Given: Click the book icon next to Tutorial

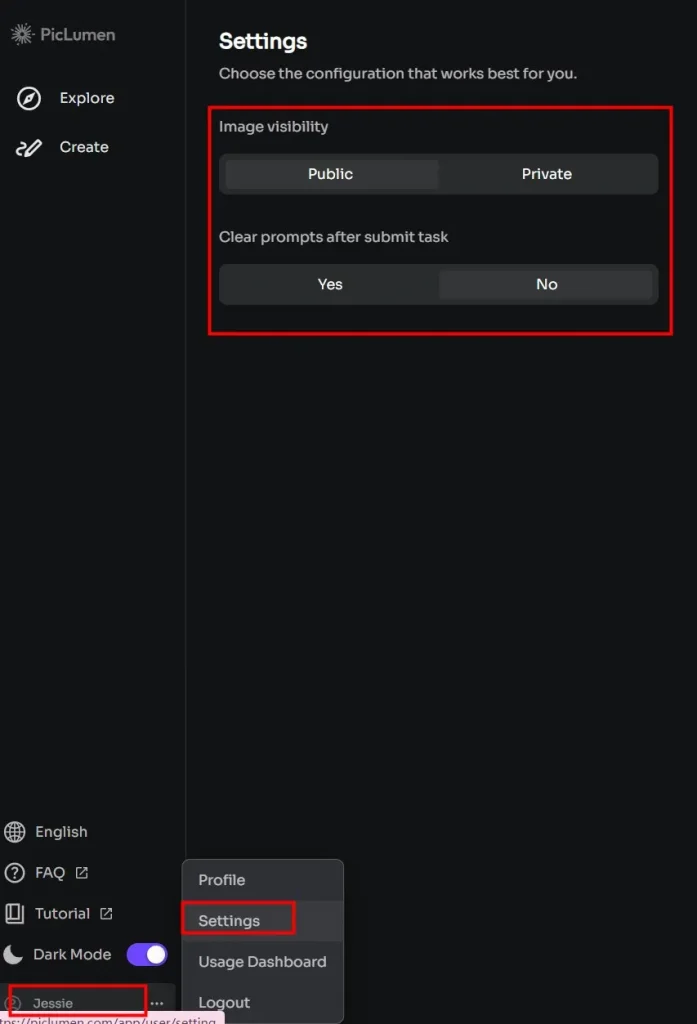Looking at the screenshot, I should point(14,913).
